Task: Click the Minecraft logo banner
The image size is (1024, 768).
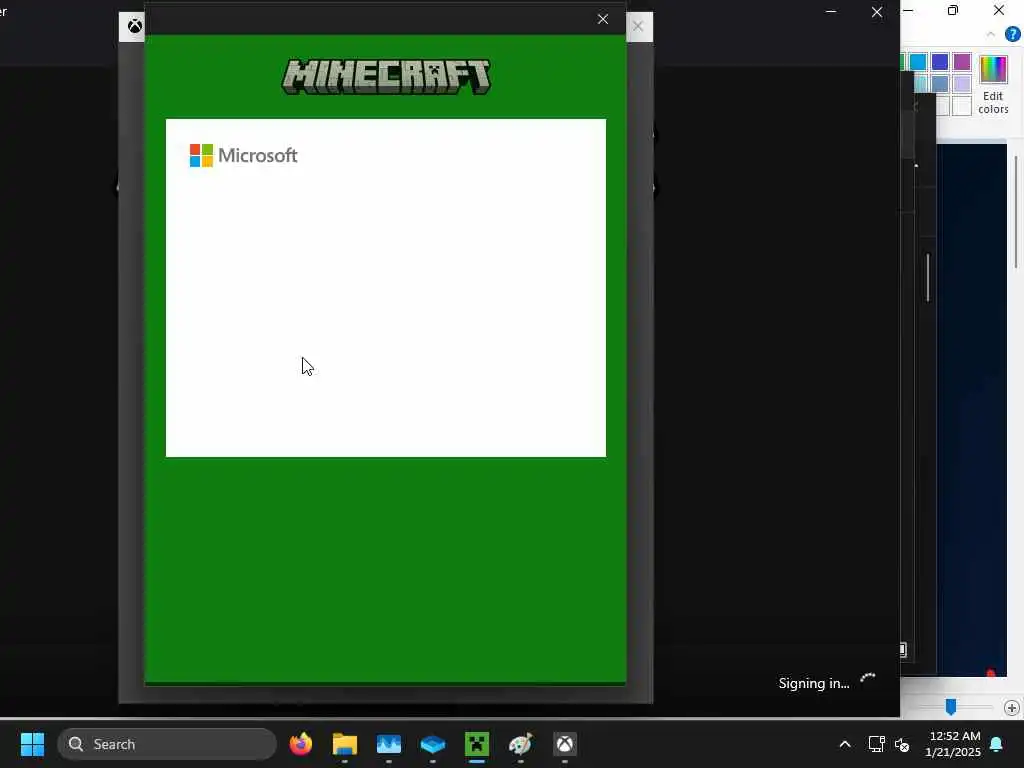Action: click(x=386, y=76)
